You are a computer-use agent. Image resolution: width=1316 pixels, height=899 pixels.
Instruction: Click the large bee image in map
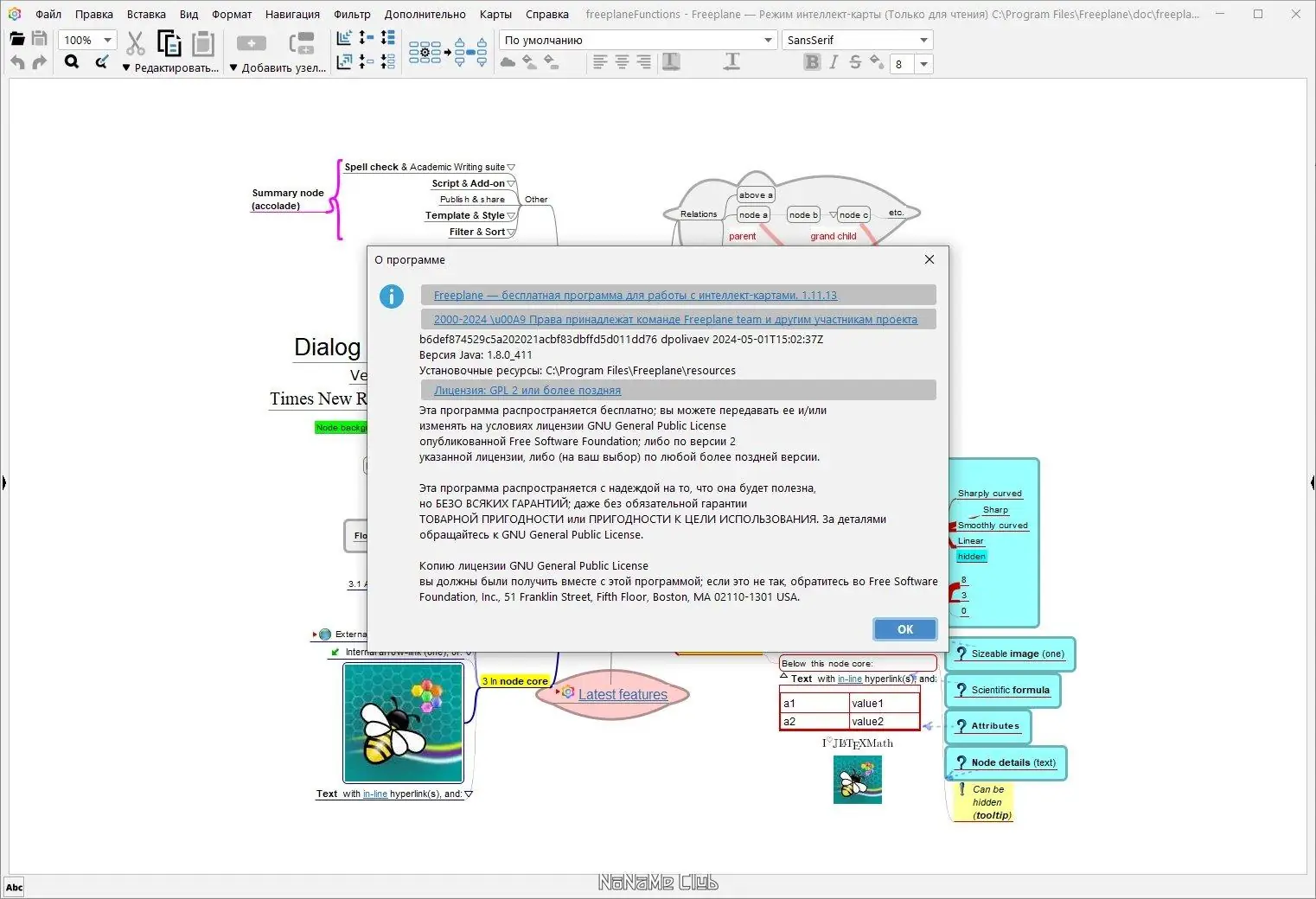[404, 723]
